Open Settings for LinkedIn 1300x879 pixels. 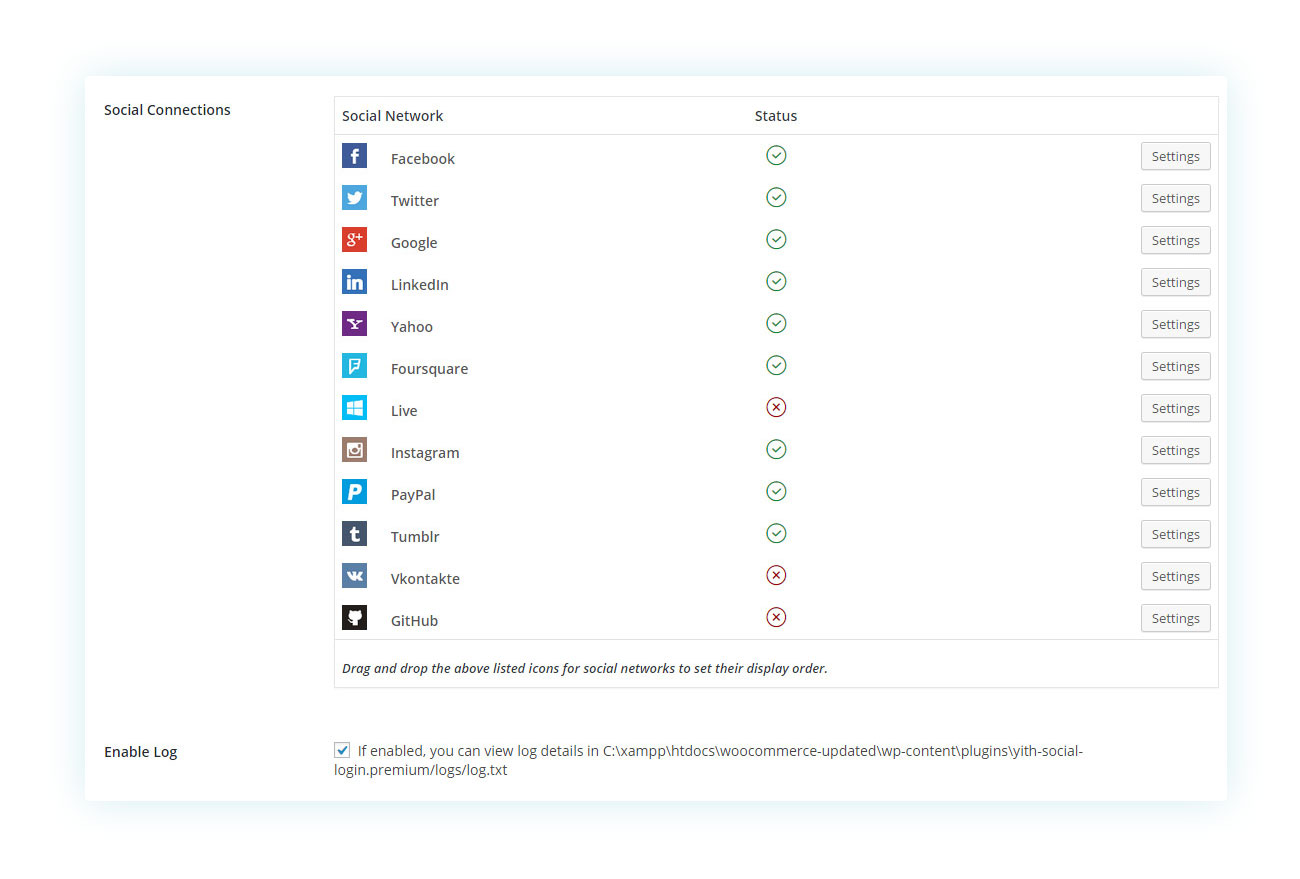[x=1175, y=282]
